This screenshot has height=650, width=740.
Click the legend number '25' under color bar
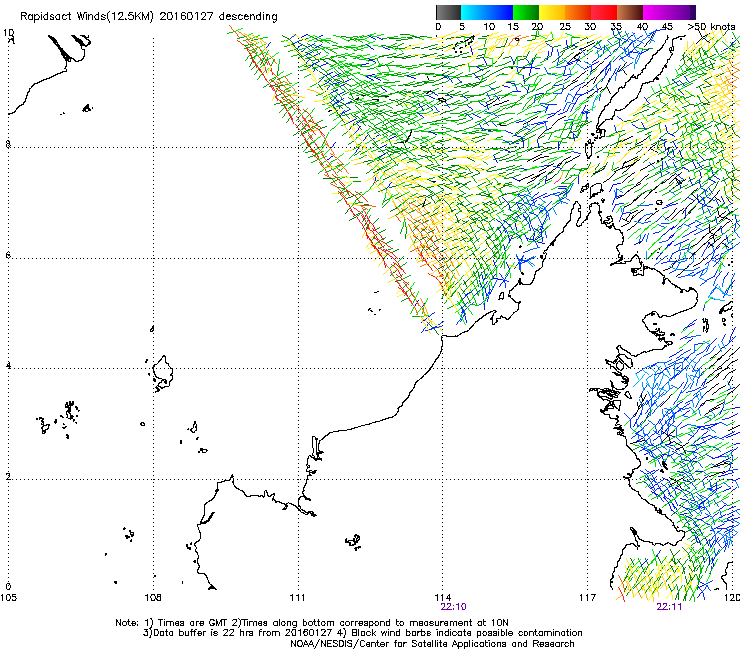[565, 27]
